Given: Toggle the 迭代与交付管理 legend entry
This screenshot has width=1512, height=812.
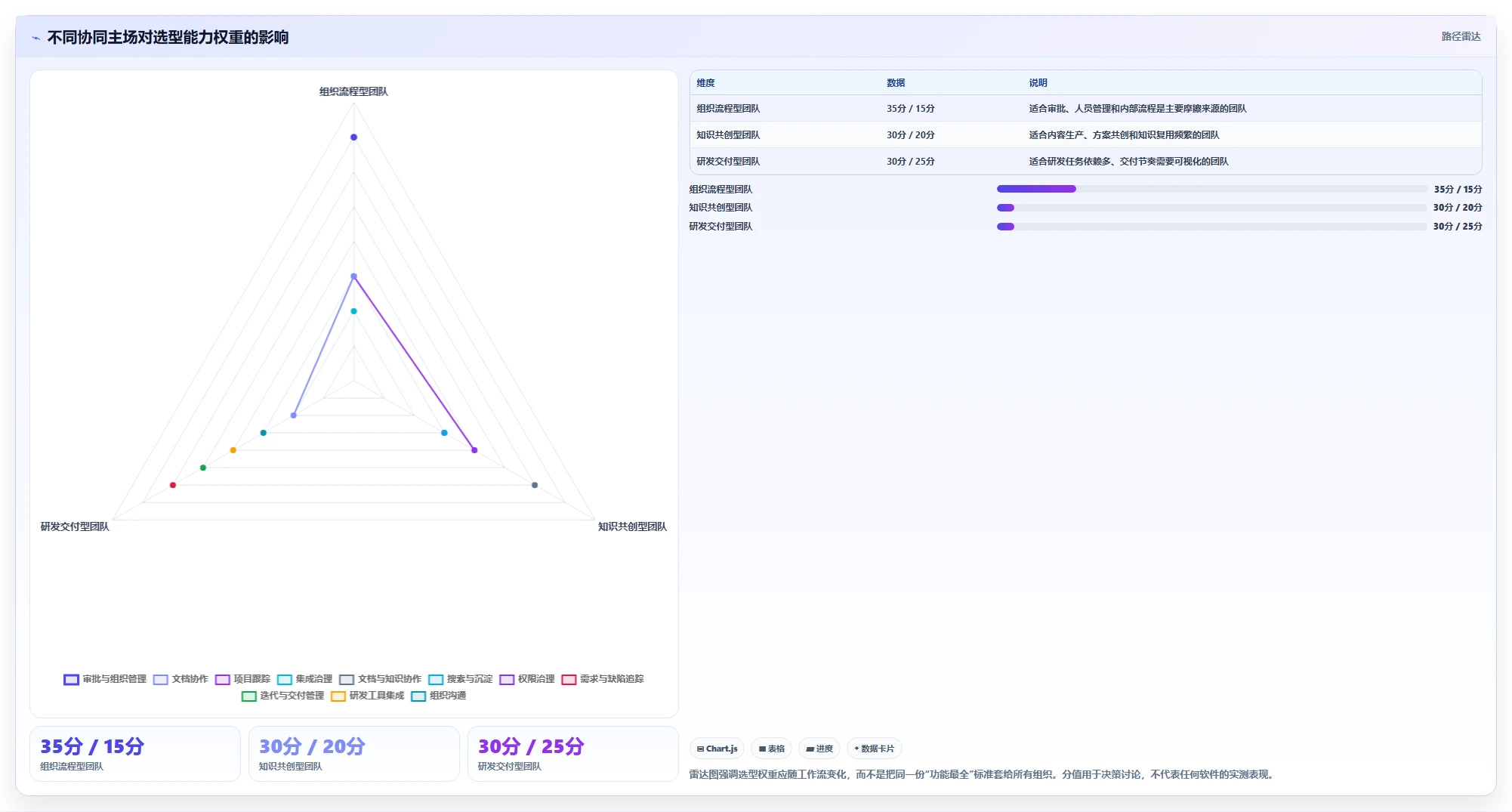Looking at the screenshot, I should coord(282,696).
